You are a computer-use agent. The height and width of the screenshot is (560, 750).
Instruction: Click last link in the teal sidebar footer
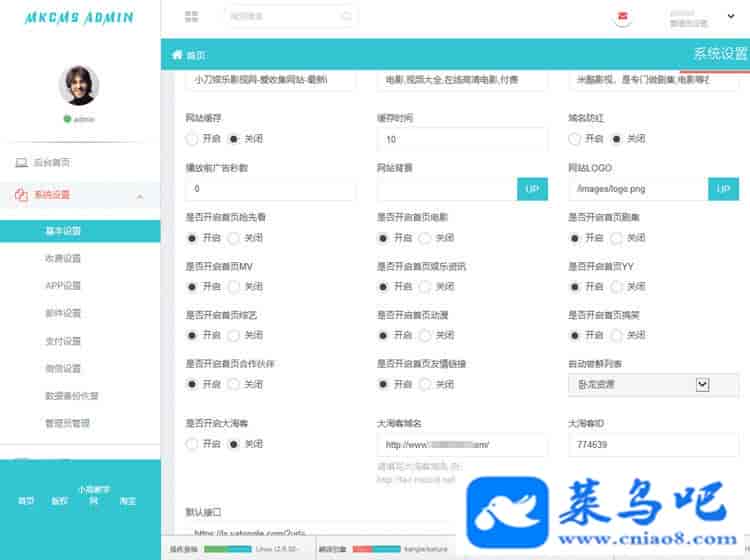[x=128, y=501]
